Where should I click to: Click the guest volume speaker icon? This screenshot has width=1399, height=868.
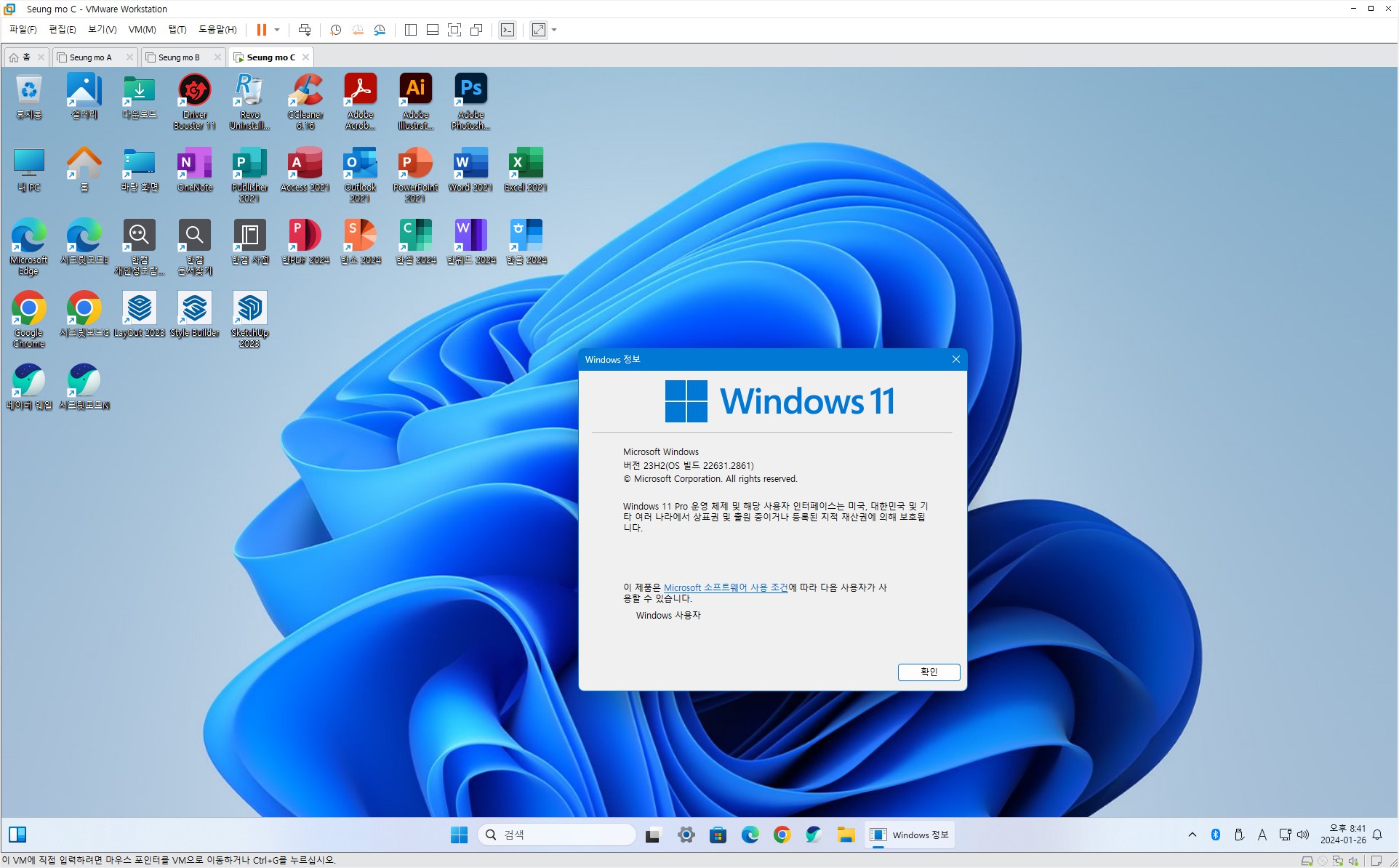1303,835
